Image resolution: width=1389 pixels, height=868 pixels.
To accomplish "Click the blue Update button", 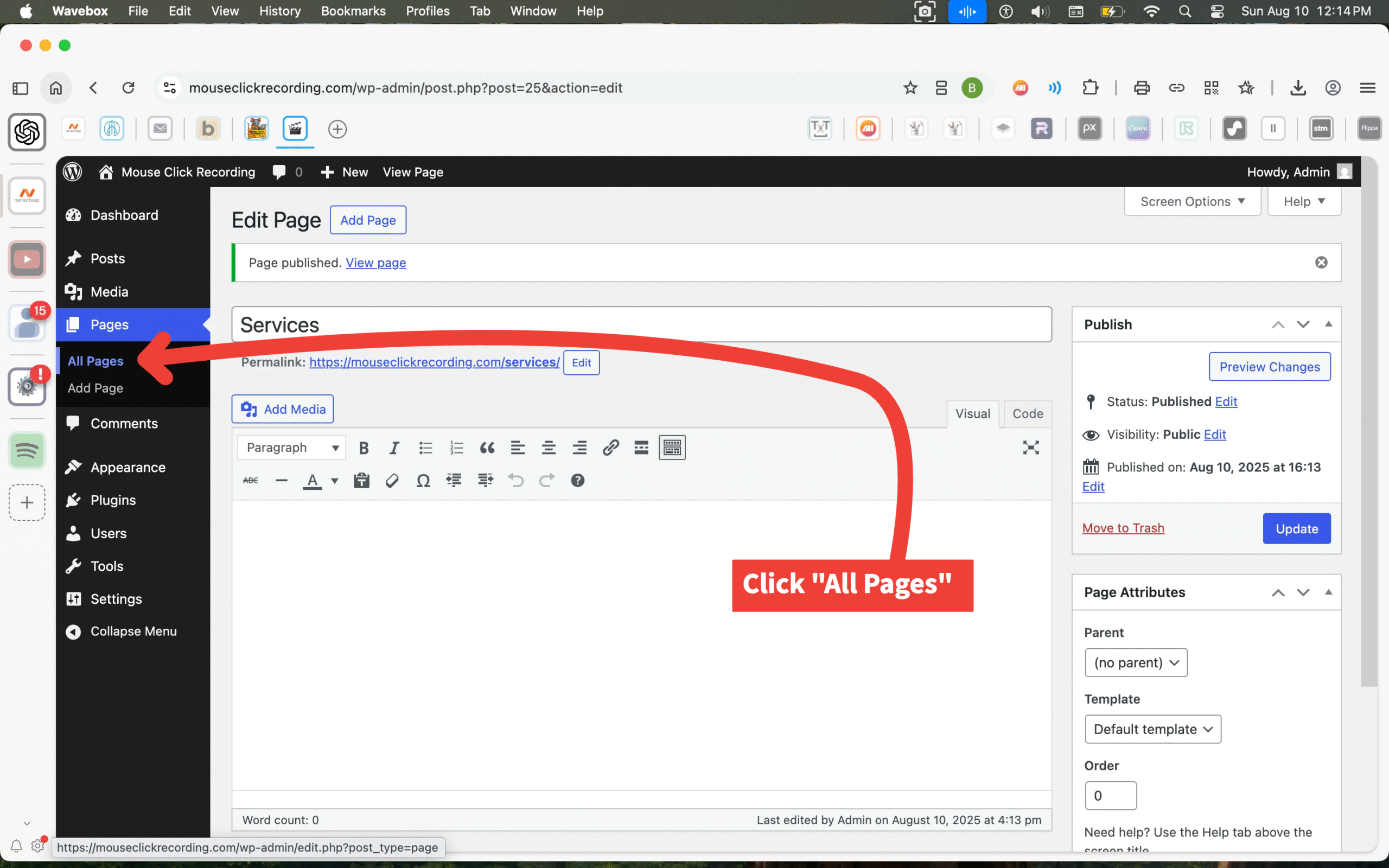I will (x=1296, y=529).
